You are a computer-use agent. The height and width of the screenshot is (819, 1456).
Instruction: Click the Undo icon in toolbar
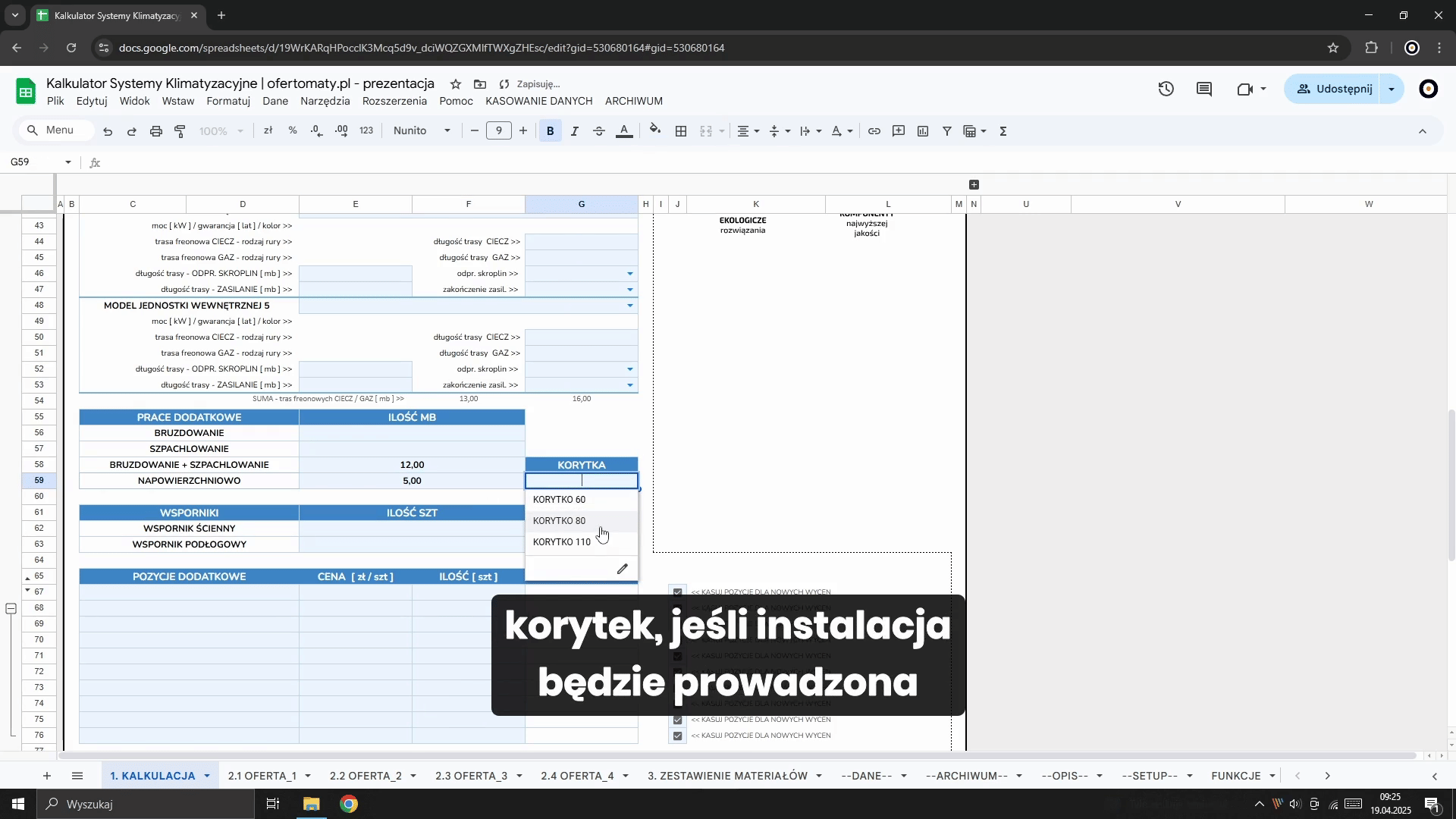click(108, 131)
